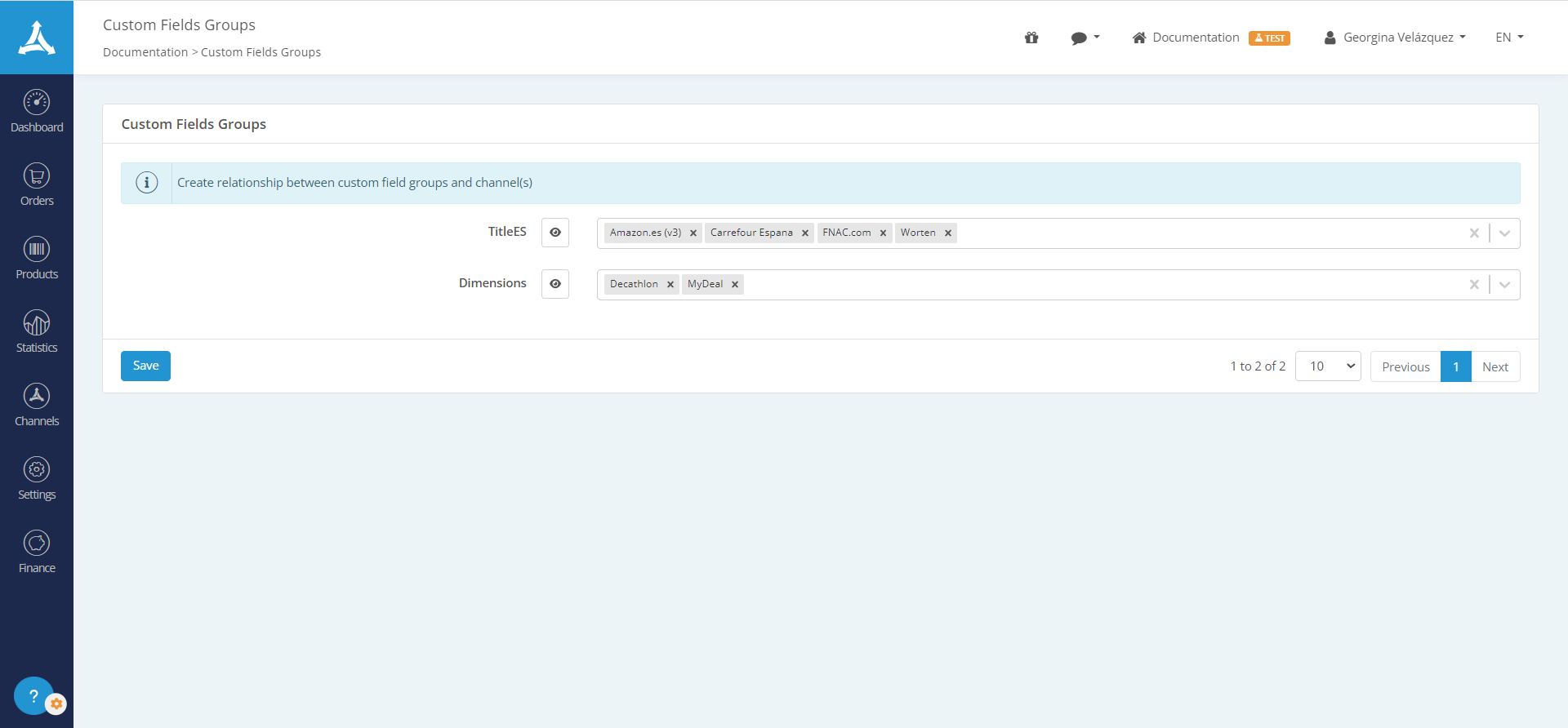Open Statistics in sidebar
Image resolution: width=1568 pixels, height=728 pixels.
point(37,331)
